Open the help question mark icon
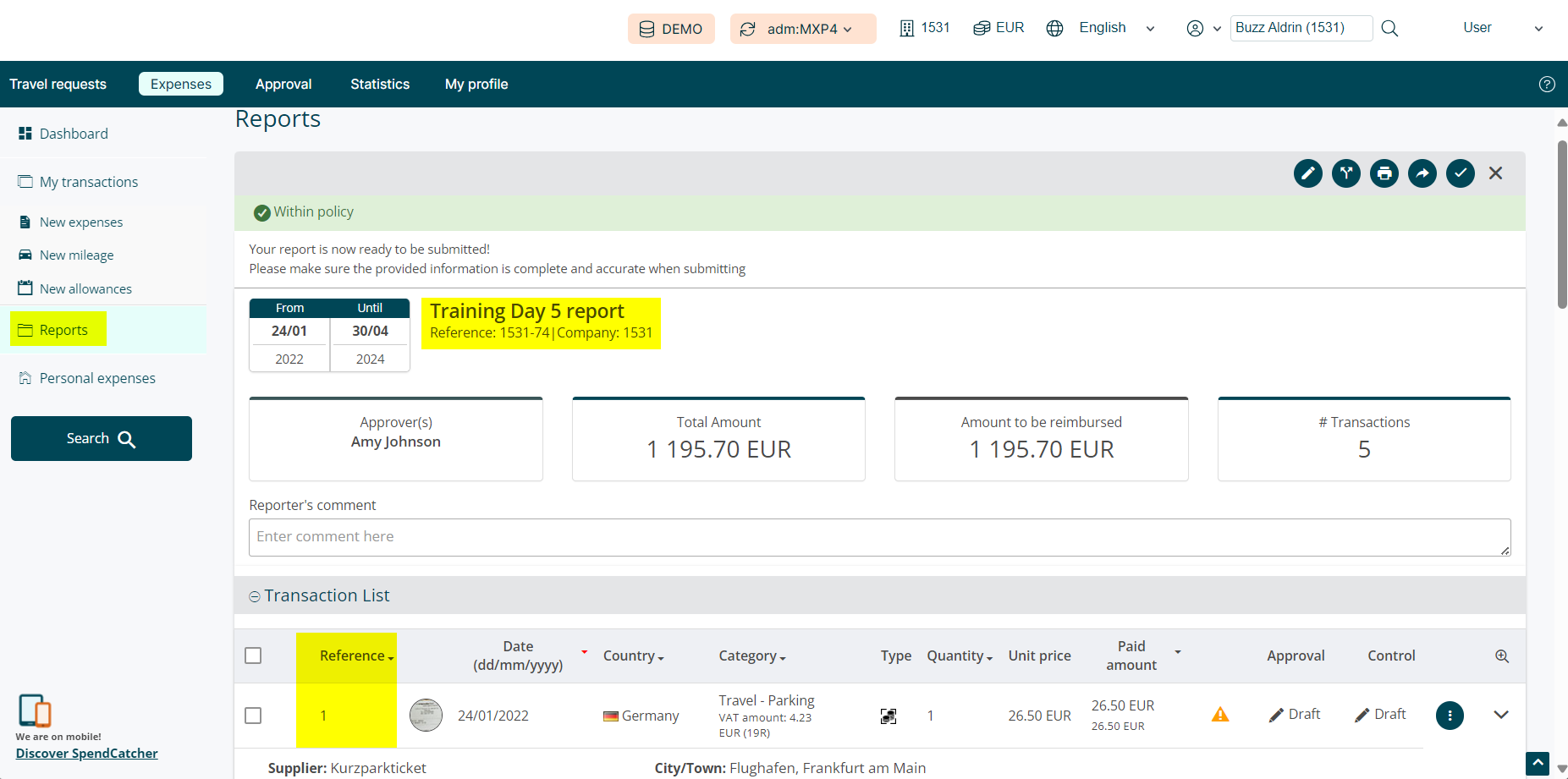1568x779 pixels. coord(1547,85)
